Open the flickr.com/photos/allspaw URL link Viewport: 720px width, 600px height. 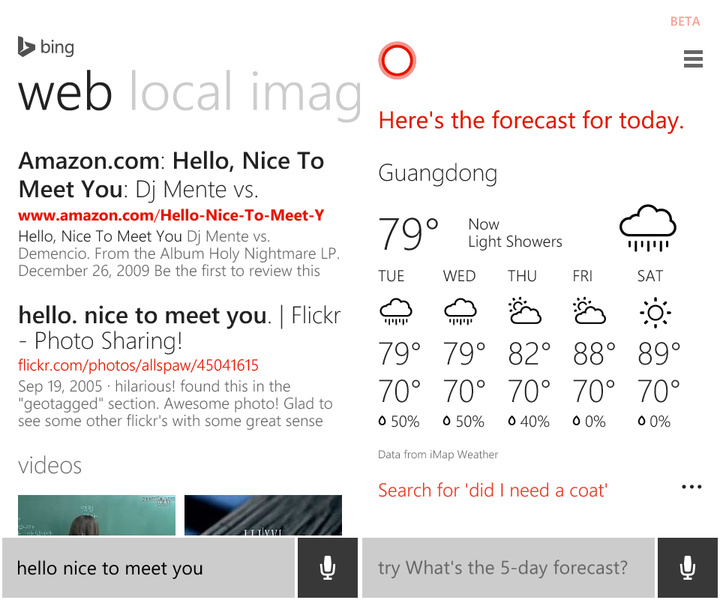[x=138, y=365]
